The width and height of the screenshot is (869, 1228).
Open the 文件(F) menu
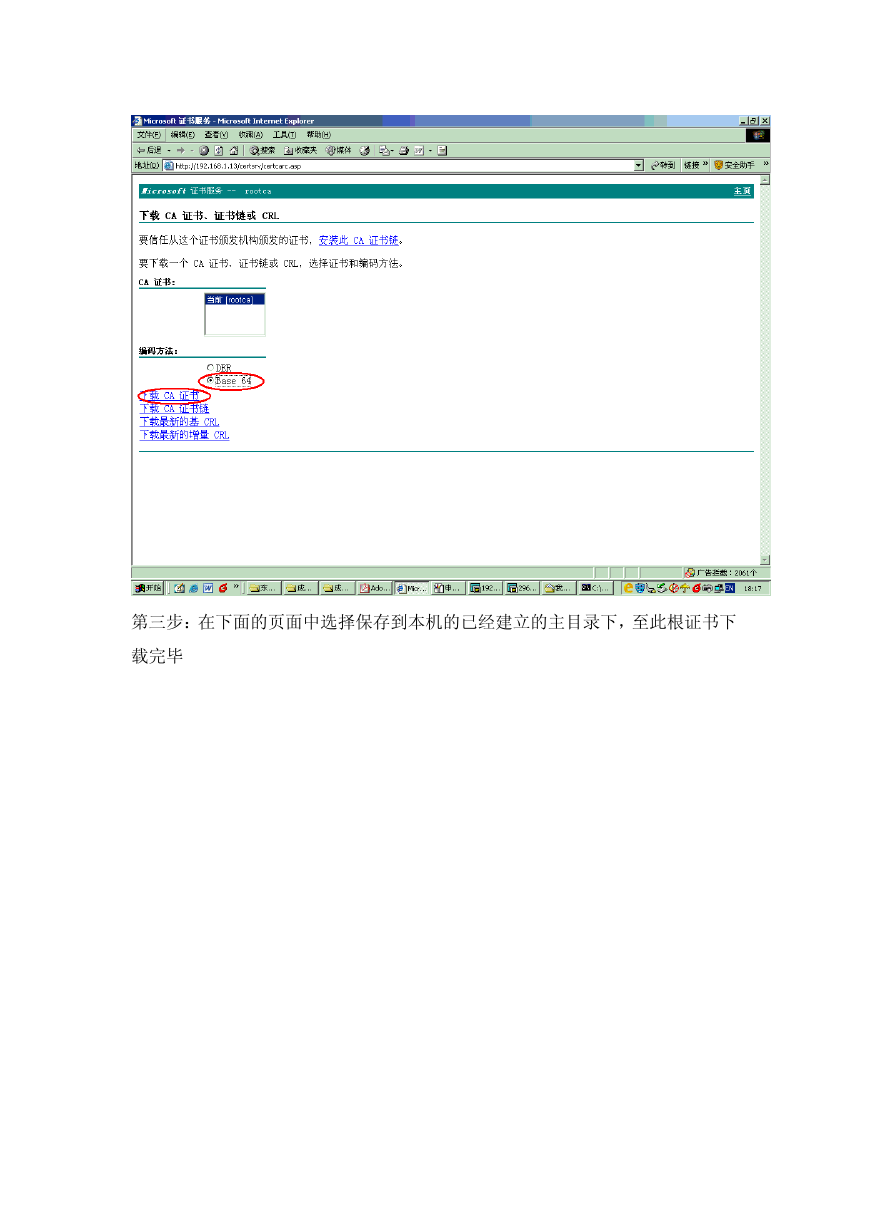(149, 134)
